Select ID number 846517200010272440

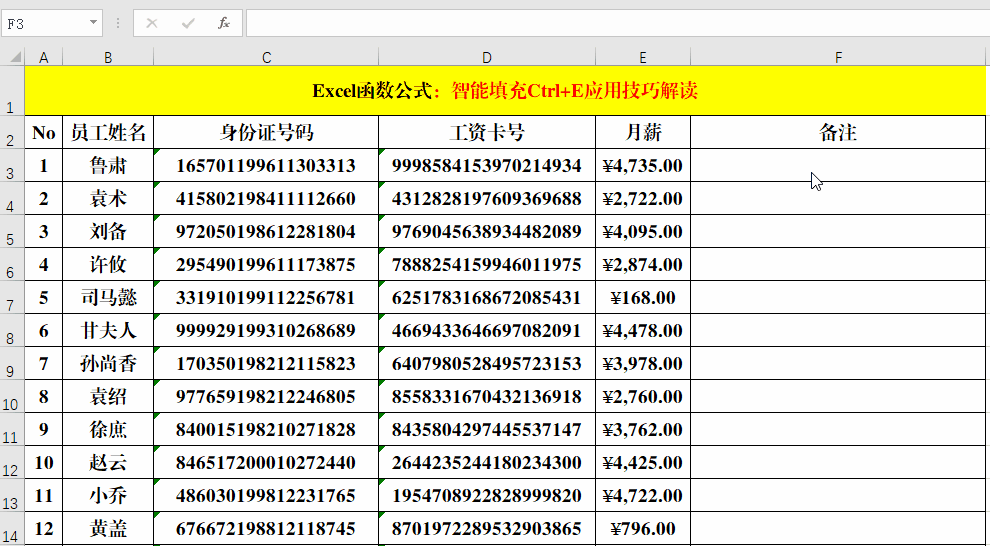[266, 462]
